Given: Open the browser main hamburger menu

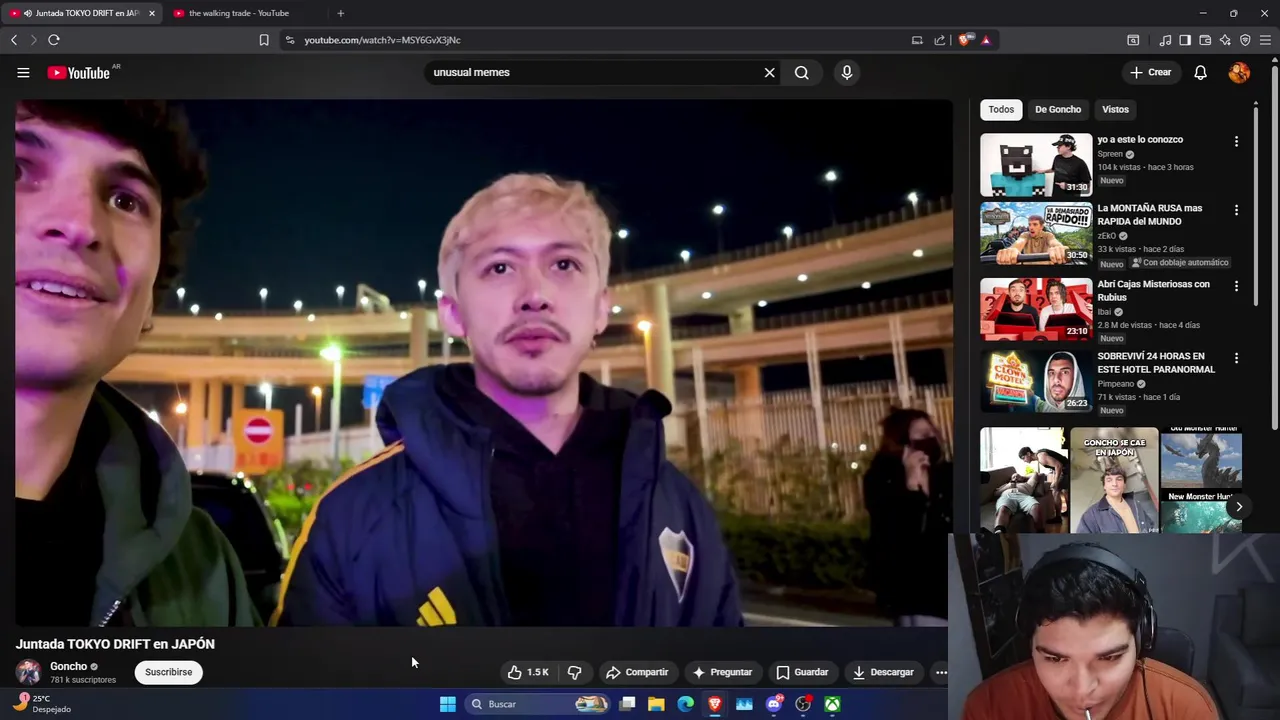Looking at the screenshot, I should click(x=1265, y=40).
